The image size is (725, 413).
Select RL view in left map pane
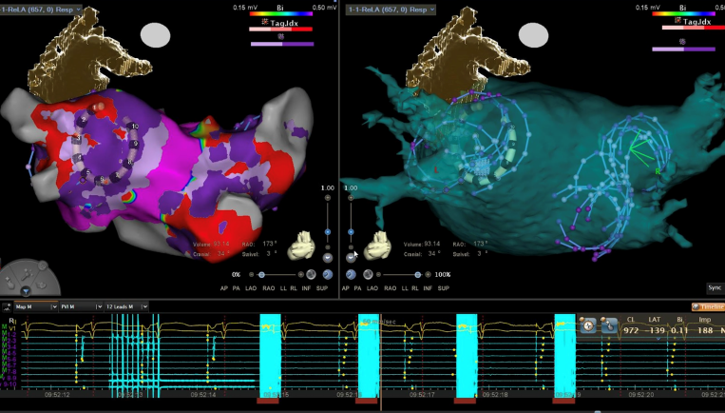[x=294, y=288]
